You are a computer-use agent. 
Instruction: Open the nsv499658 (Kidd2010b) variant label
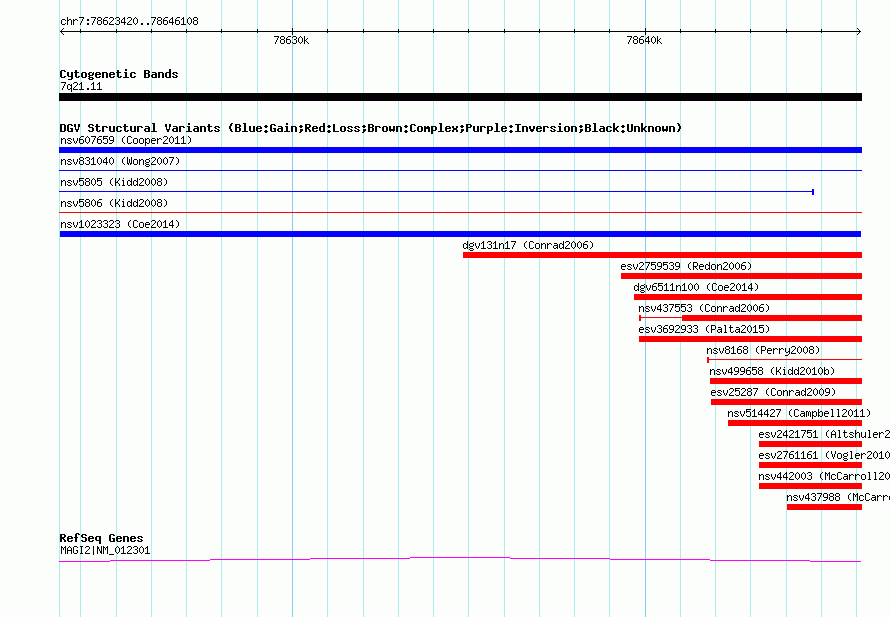772,371
